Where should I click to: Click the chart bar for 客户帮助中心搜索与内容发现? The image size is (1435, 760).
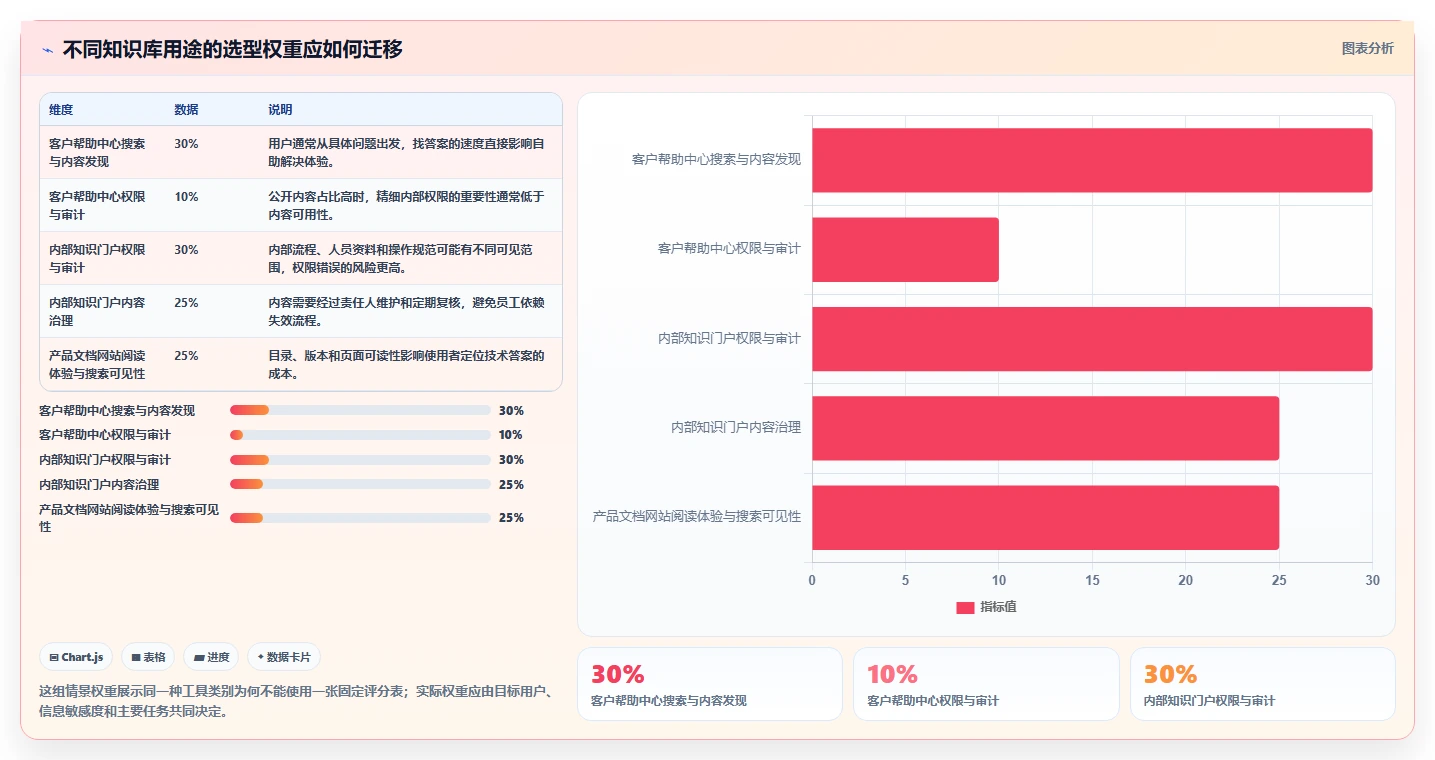coord(1092,160)
